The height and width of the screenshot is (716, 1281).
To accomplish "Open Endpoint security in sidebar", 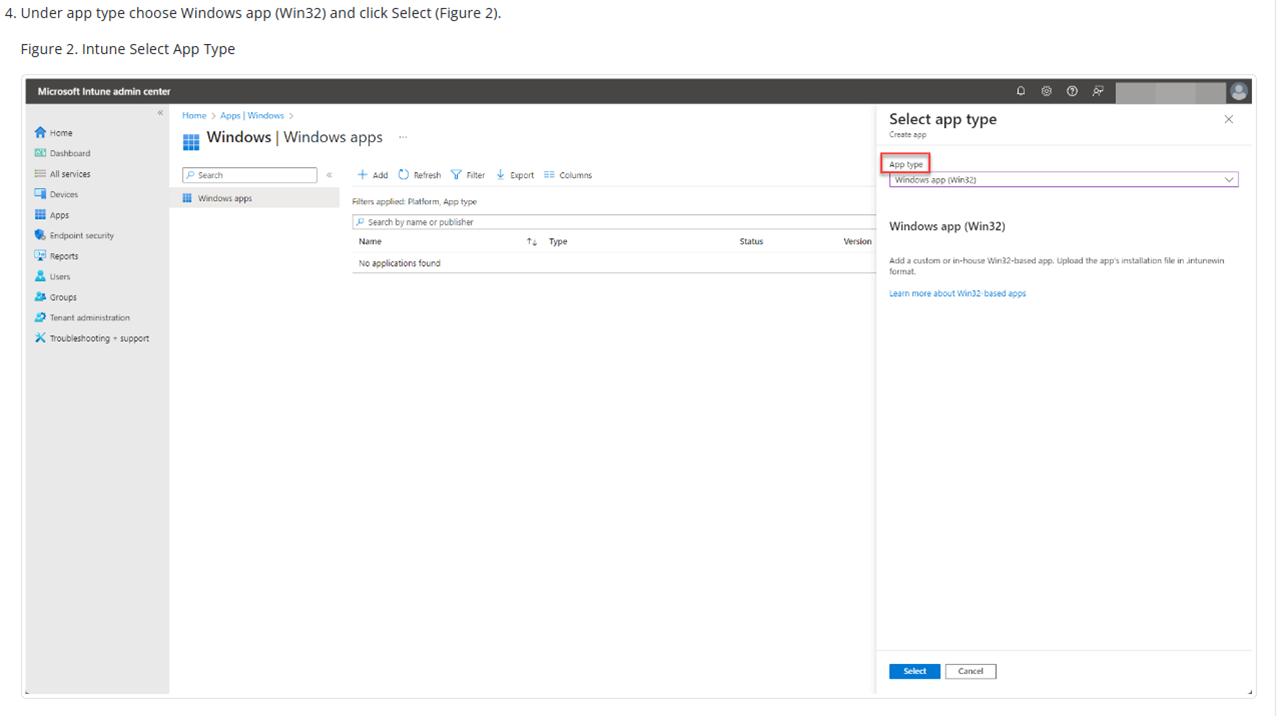I will click(x=81, y=236).
